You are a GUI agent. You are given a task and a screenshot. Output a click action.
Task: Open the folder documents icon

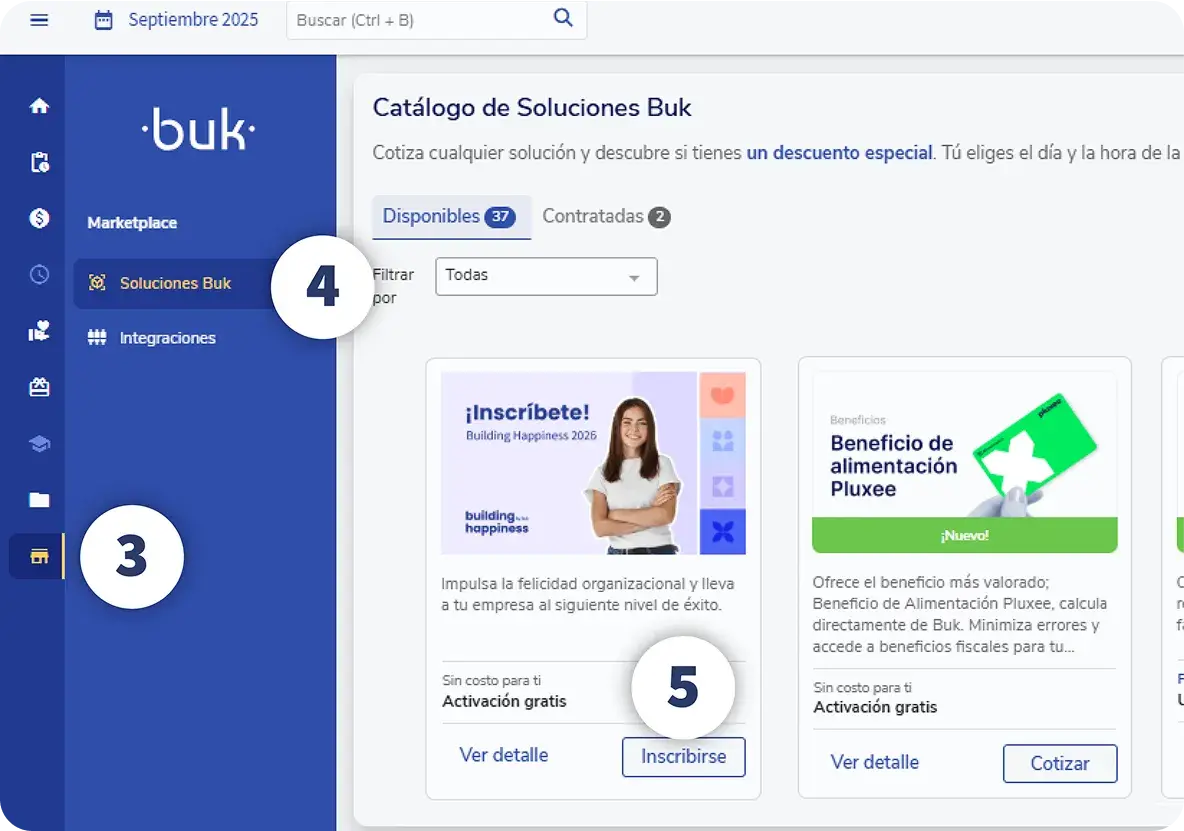click(x=39, y=500)
